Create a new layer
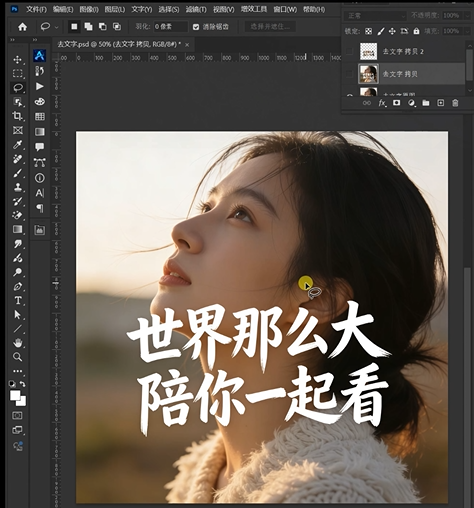The height and width of the screenshot is (508, 474). pos(440,103)
